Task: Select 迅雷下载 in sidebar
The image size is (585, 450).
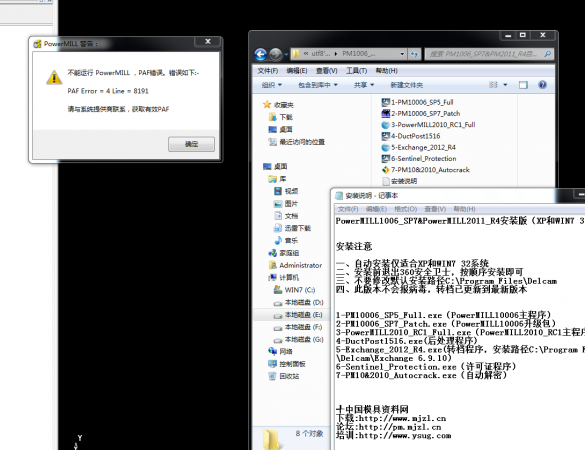Action: pyautogui.click(x=292, y=228)
